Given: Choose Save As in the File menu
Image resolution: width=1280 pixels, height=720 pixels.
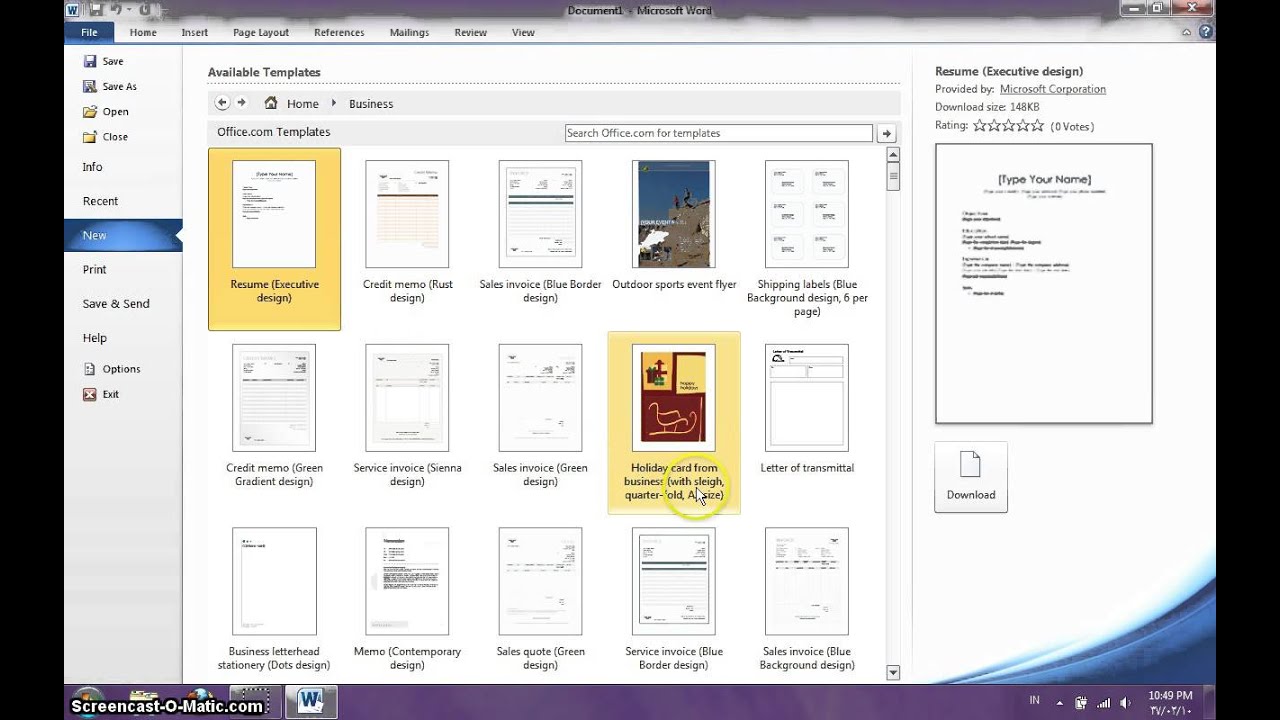Looking at the screenshot, I should click(x=110, y=86).
